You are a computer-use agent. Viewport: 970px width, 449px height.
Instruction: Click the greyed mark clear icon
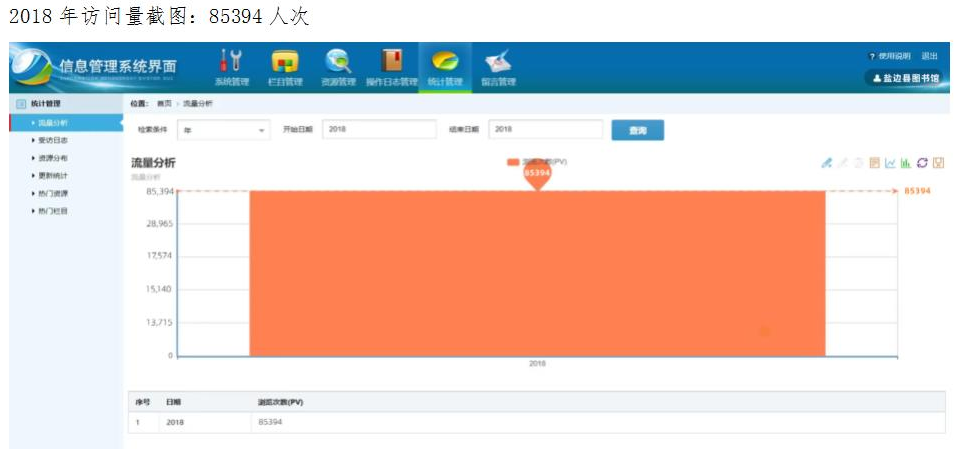pos(858,163)
